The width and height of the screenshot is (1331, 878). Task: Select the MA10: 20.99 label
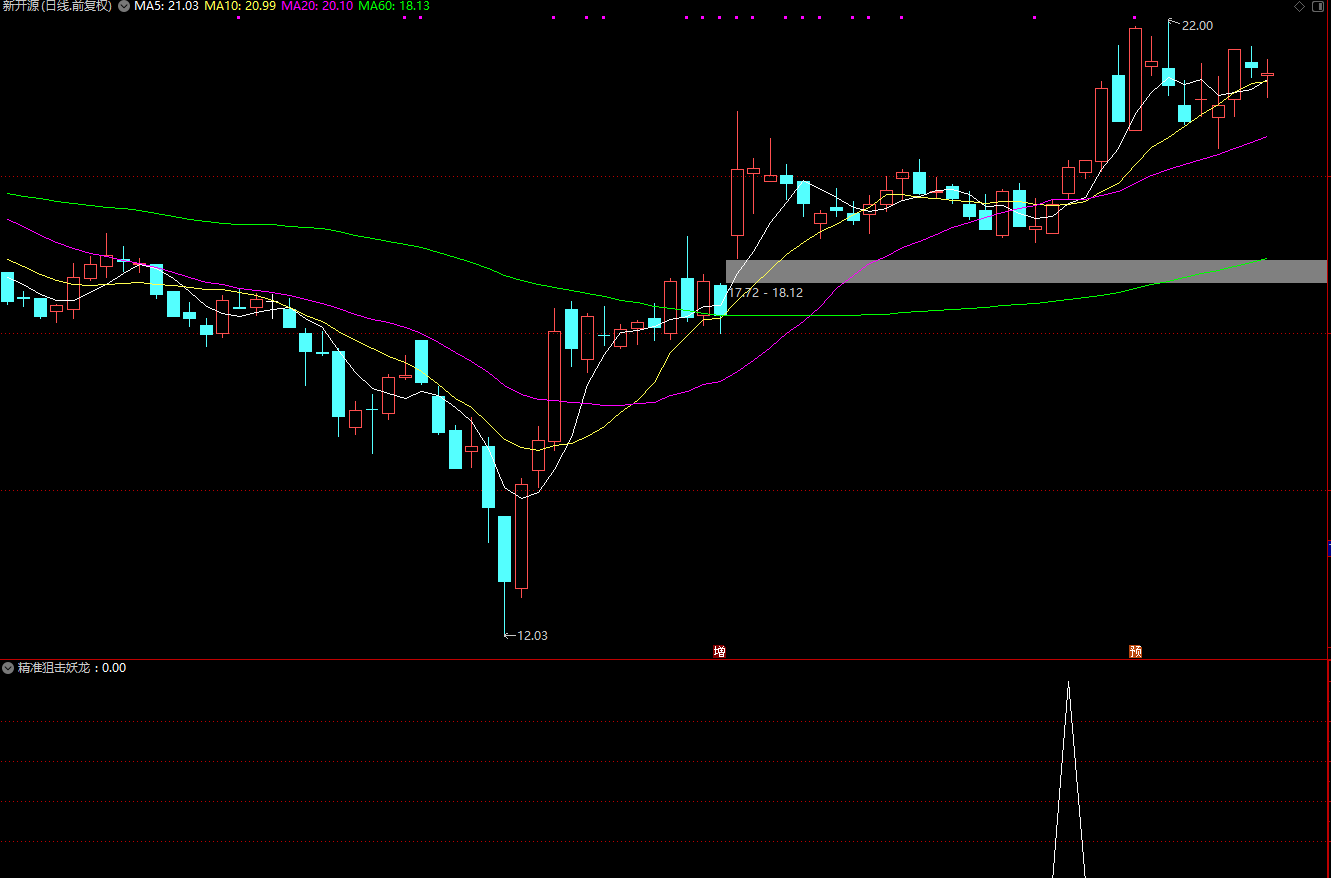(x=240, y=6)
